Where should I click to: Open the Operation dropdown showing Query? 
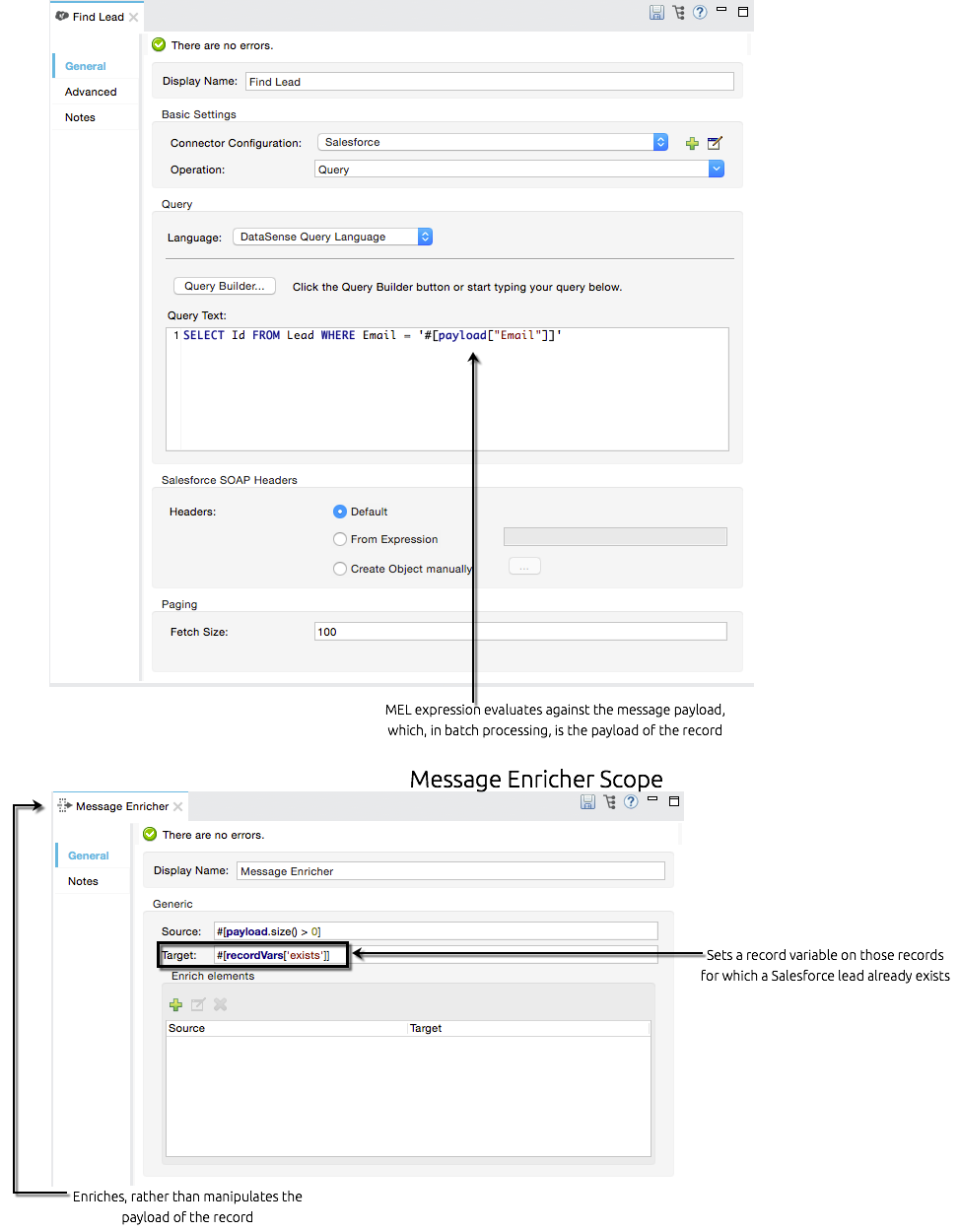tap(716, 169)
